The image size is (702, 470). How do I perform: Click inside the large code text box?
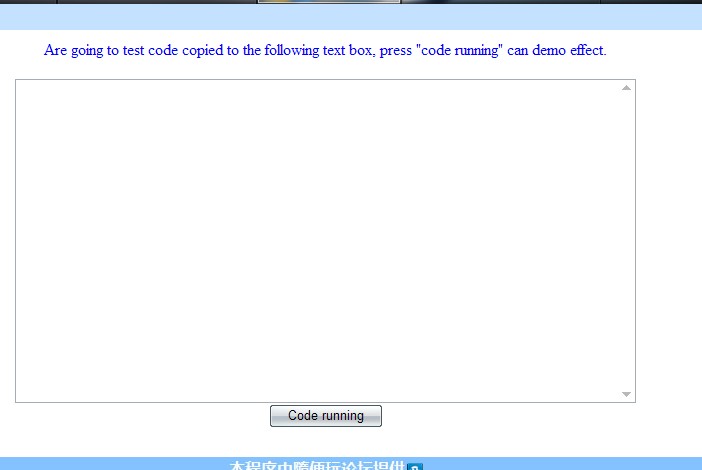[x=320, y=240]
